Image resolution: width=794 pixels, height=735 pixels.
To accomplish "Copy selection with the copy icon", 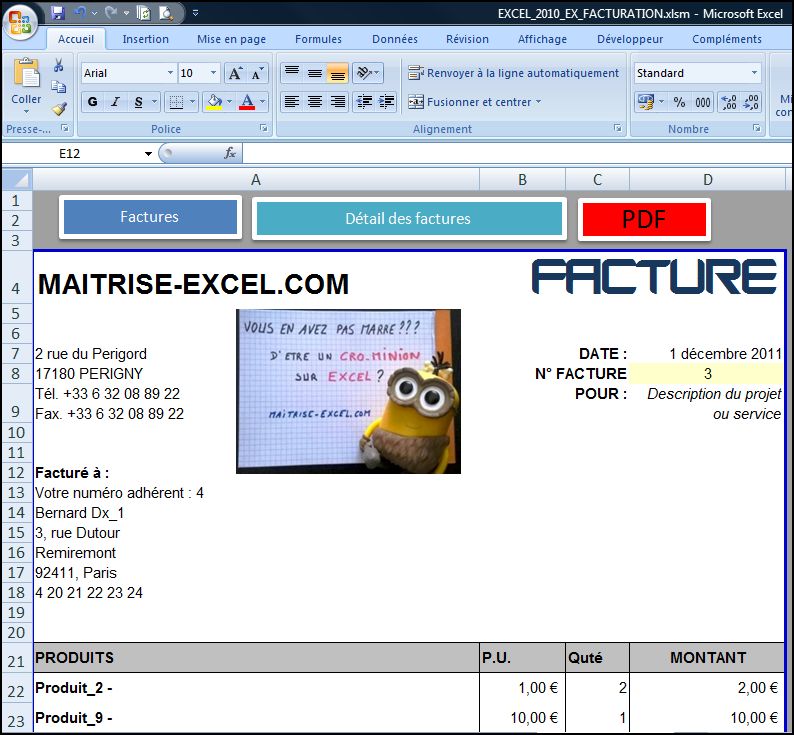I will (59, 87).
